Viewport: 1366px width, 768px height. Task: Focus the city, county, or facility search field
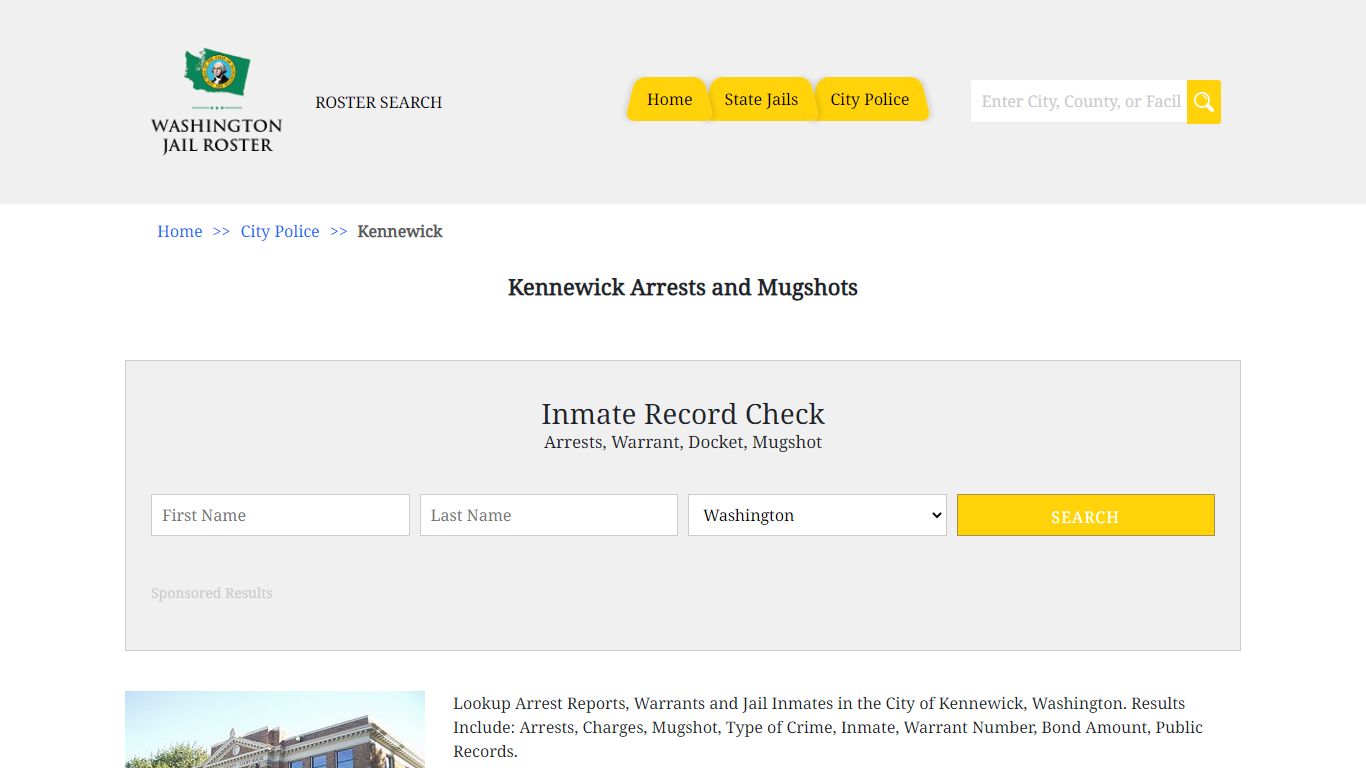click(1079, 102)
